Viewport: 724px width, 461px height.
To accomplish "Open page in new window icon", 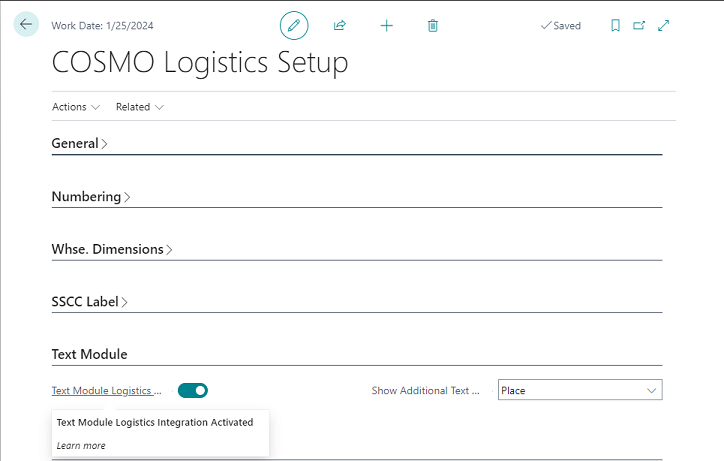I will click(x=639, y=25).
